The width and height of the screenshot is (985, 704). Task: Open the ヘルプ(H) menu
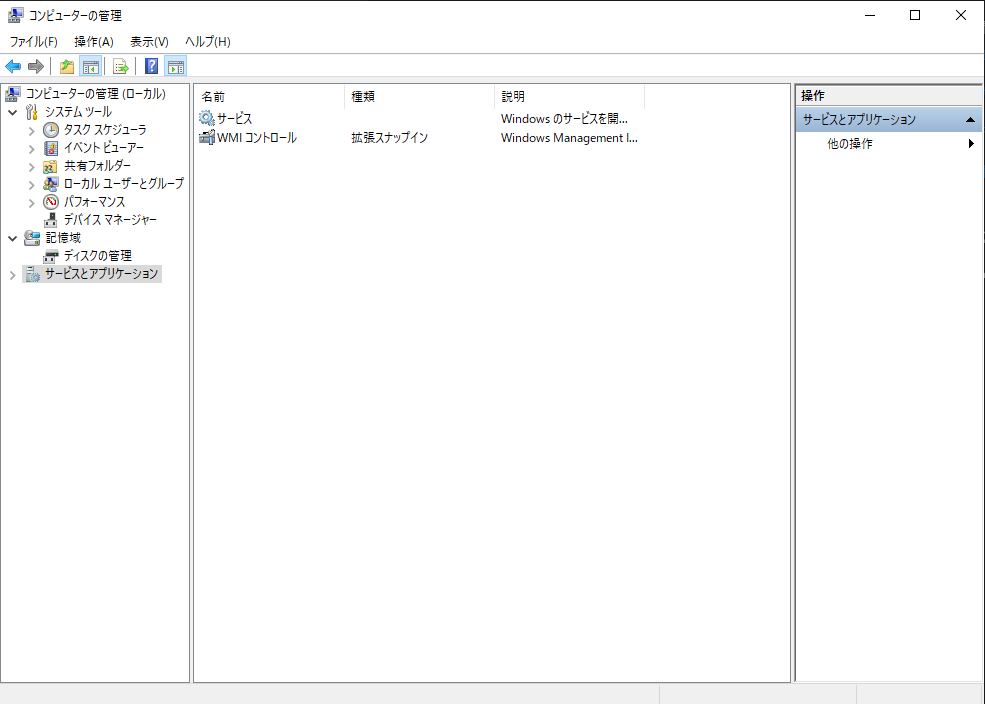coord(207,41)
